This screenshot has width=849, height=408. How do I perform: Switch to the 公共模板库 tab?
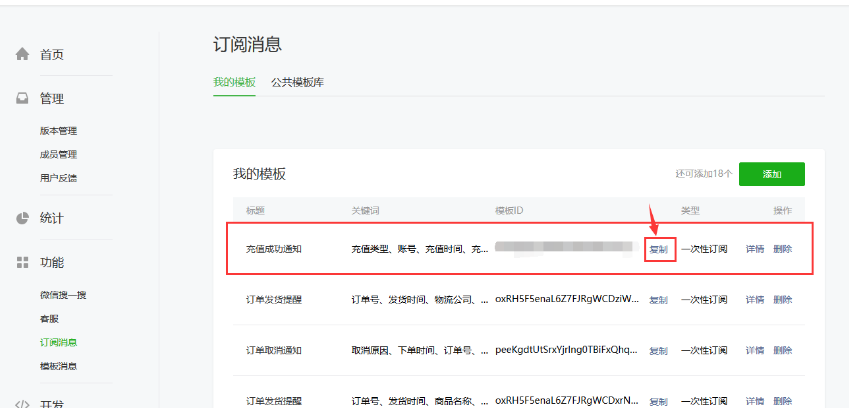[x=297, y=82]
